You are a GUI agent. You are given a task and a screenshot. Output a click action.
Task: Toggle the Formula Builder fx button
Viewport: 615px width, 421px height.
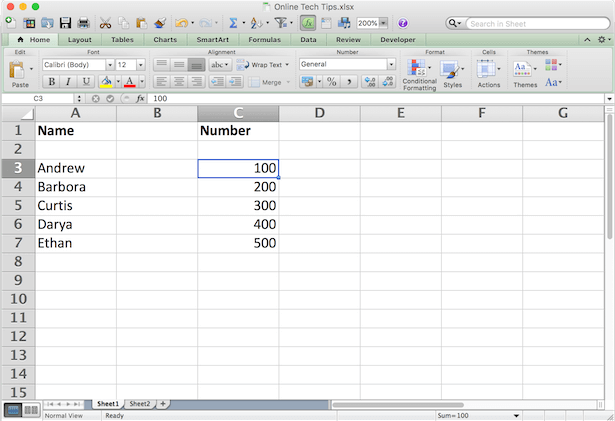(308, 23)
